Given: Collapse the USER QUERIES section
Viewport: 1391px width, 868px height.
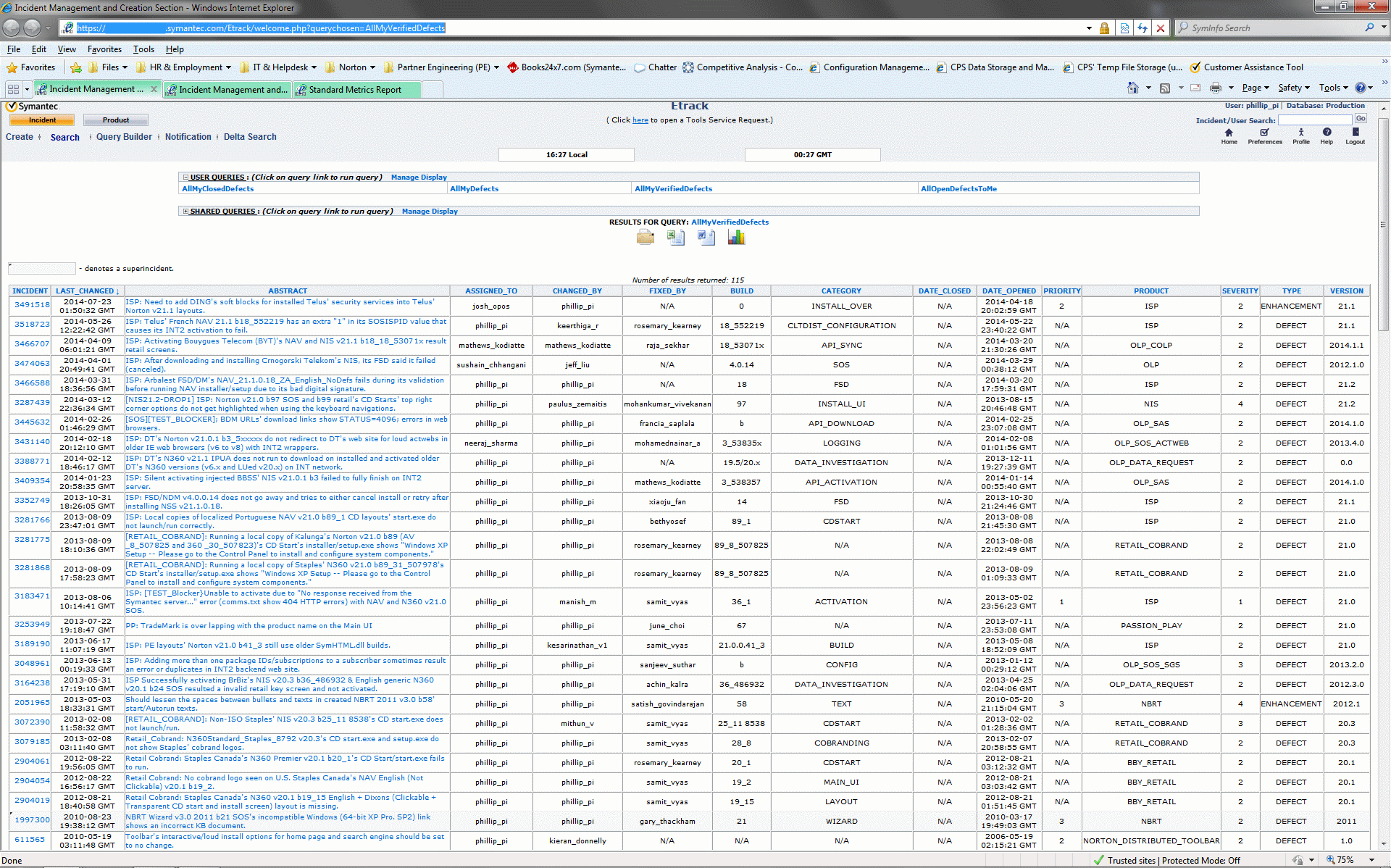Looking at the screenshot, I should [x=185, y=178].
